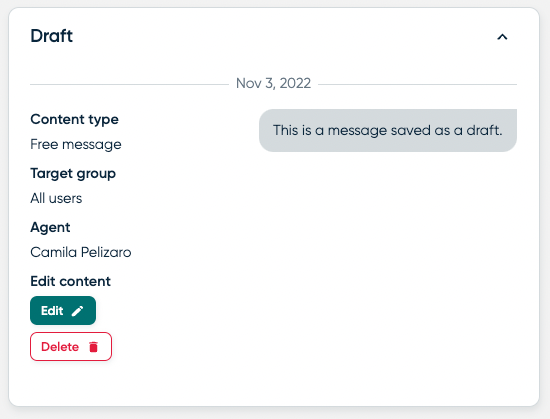Click the Target group label

[73, 174]
